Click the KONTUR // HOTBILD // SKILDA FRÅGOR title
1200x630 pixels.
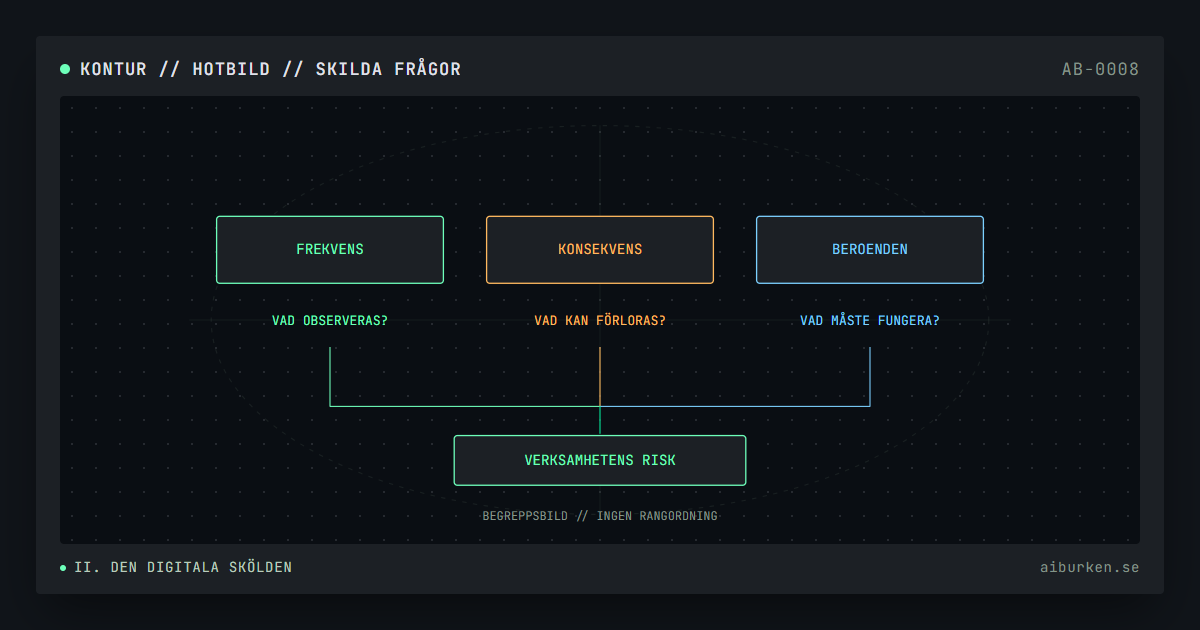click(270, 69)
